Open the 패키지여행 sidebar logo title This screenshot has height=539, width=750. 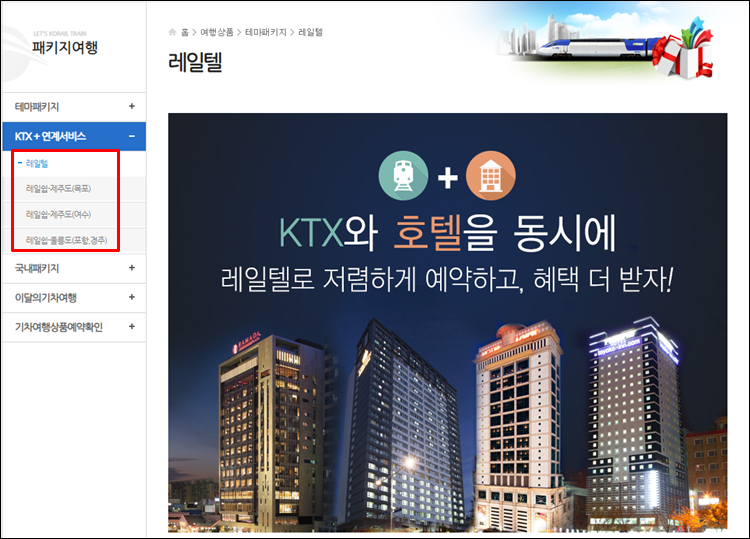coord(65,47)
